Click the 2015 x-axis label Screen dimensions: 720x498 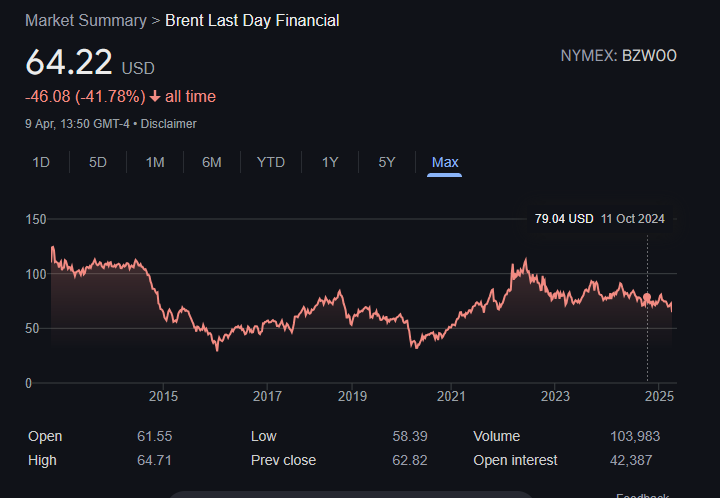[x=163, y=397]
